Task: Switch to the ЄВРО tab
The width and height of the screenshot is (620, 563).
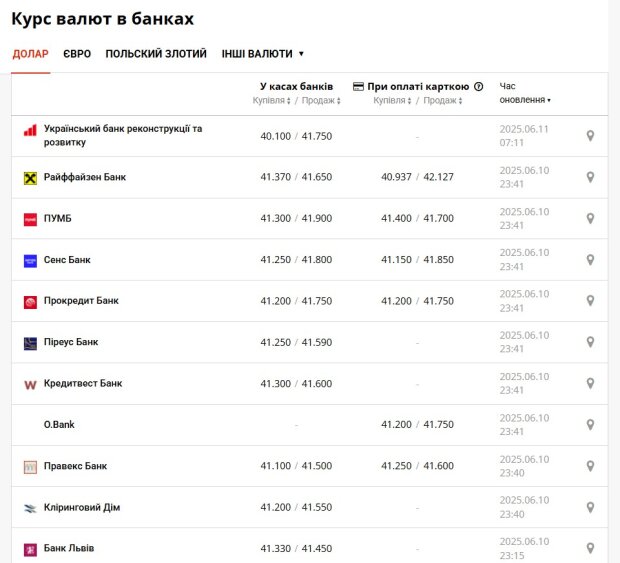Action: tap(77, 54)
